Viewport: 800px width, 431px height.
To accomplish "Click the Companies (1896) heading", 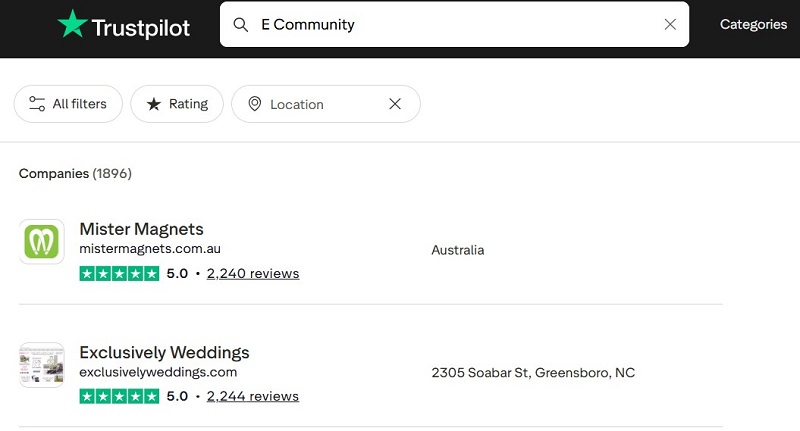I will pos(75,174).
